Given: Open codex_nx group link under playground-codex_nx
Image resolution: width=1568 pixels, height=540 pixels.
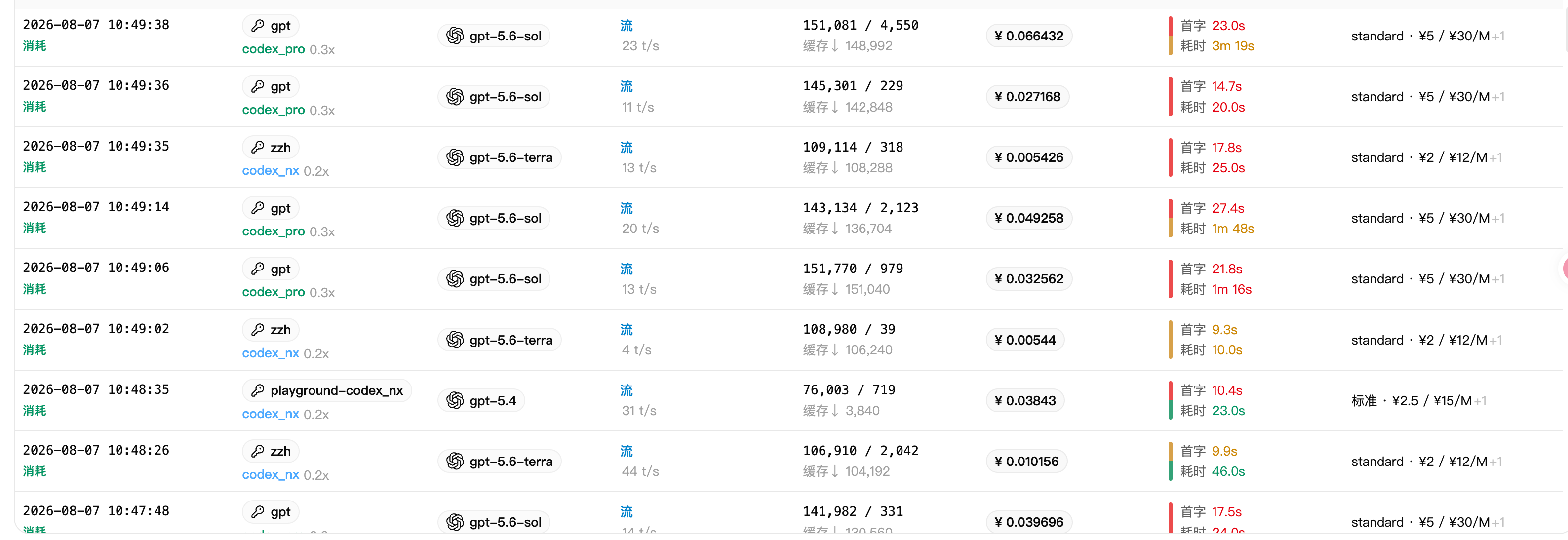Looking at the screenshot, I should pos(270,414).
